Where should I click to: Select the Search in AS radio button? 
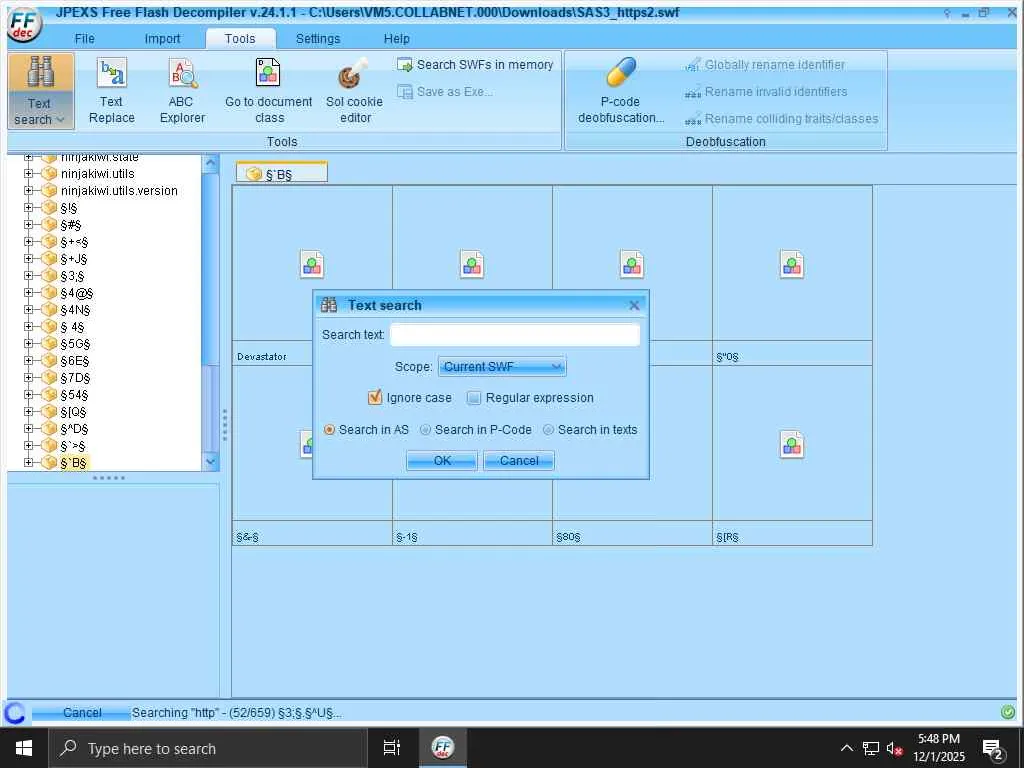329,430
